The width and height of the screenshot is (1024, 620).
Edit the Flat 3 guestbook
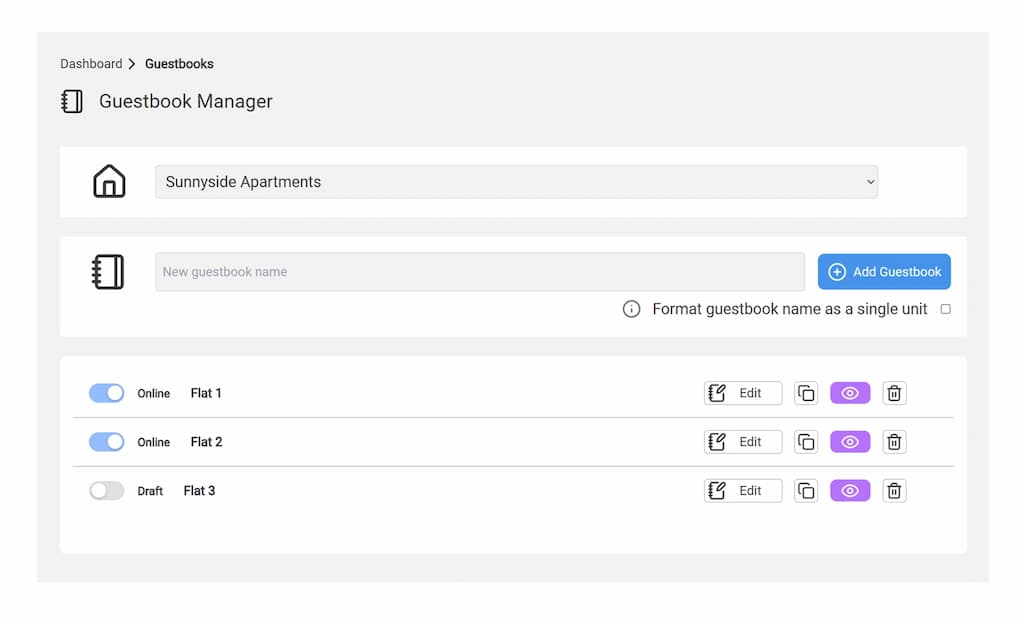point(743,491)
